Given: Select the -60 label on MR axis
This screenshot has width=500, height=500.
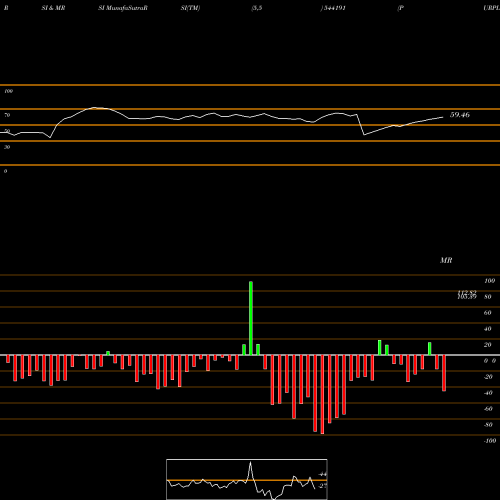Looking at the screenshot, I should [x=488, y=409].
